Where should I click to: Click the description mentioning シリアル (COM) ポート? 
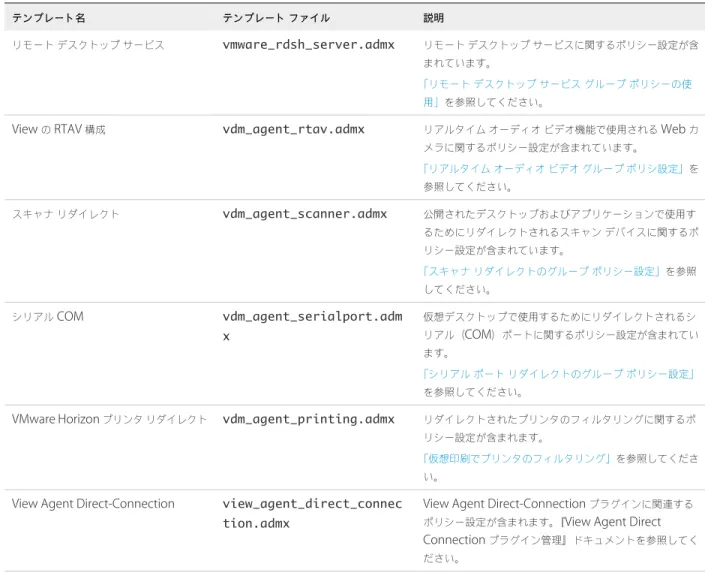click(561, 335)
